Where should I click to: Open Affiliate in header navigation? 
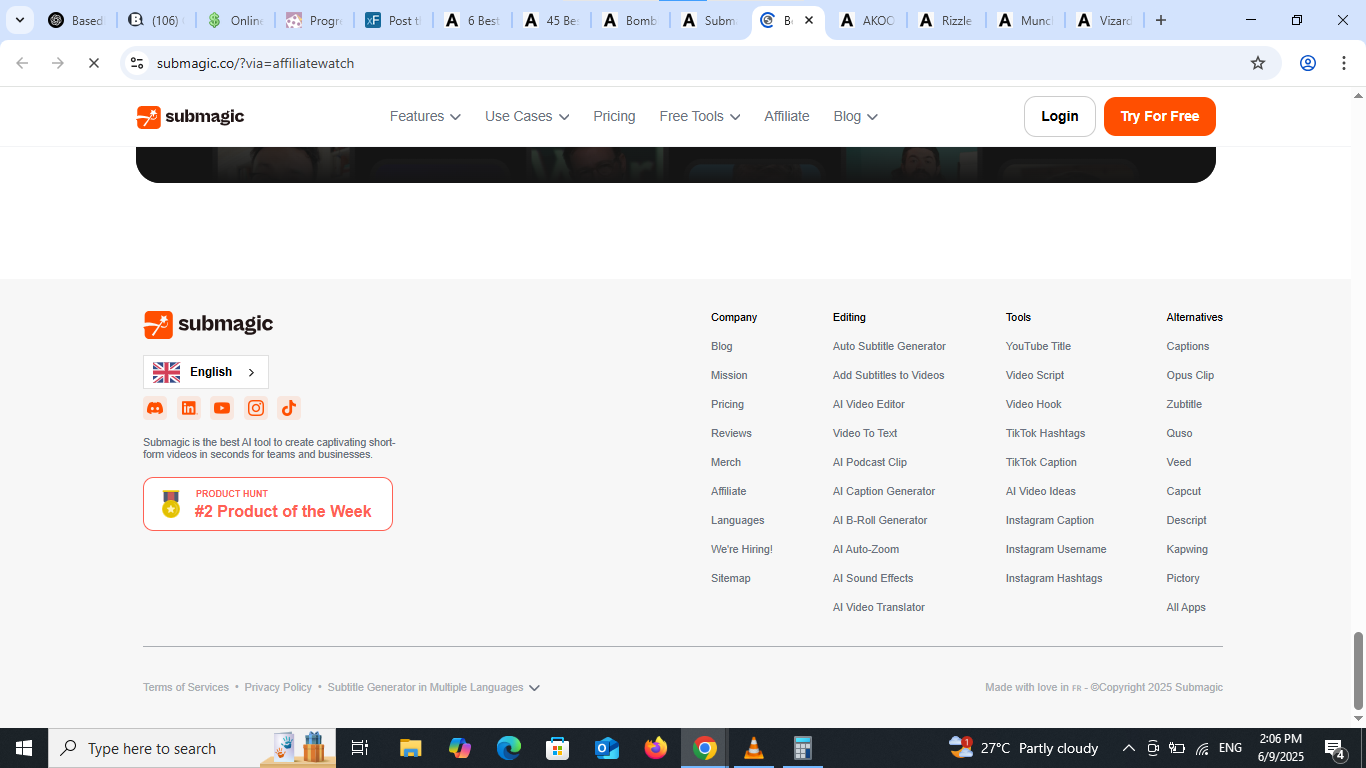pyautogui.click(x=787, y=116)
